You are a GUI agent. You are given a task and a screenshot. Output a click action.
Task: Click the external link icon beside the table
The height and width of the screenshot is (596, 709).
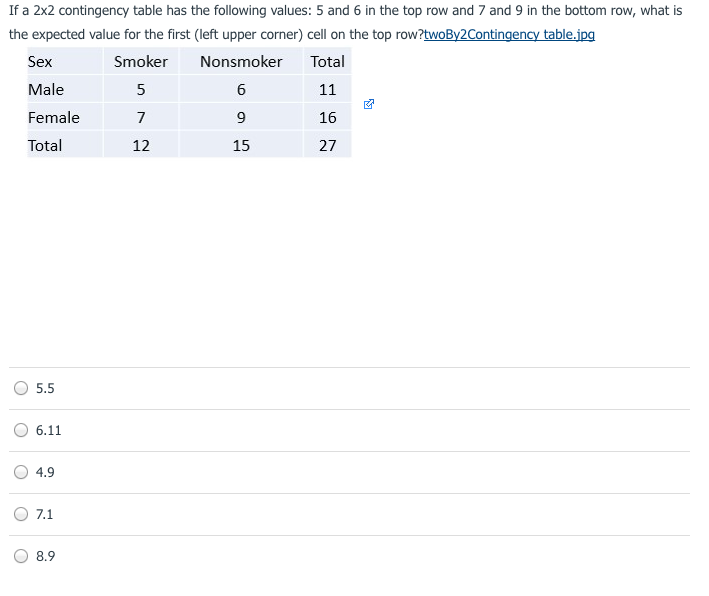[368, 103]
